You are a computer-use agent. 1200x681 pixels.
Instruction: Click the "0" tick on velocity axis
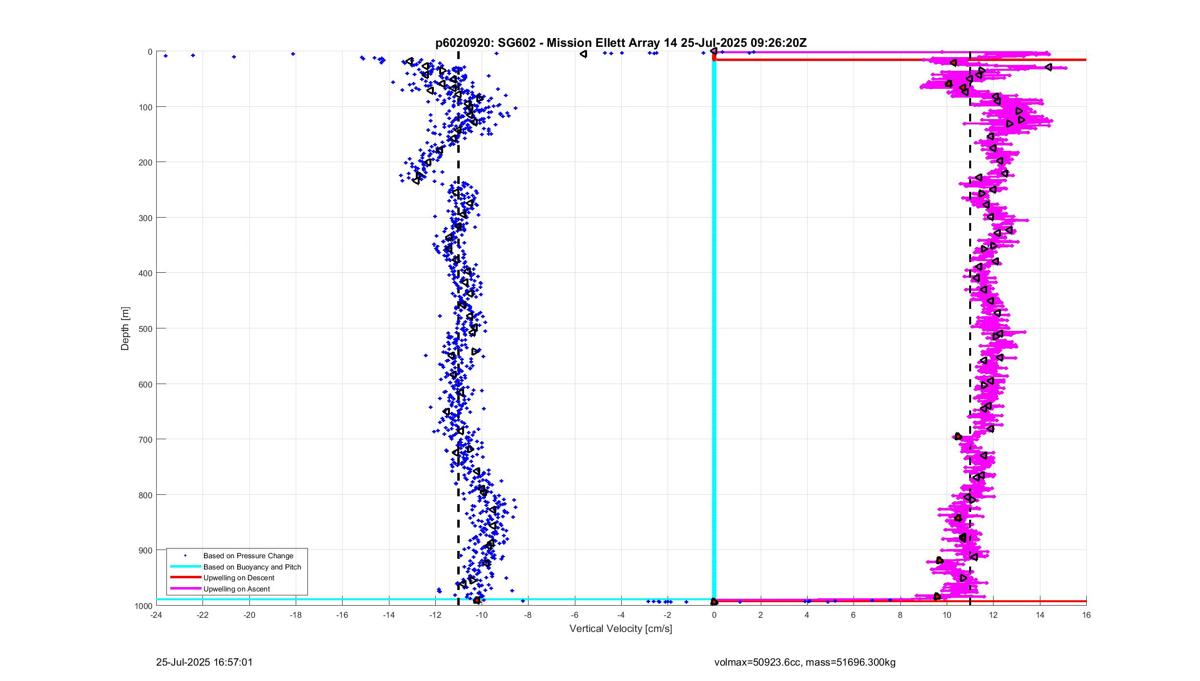pos(714,614)
